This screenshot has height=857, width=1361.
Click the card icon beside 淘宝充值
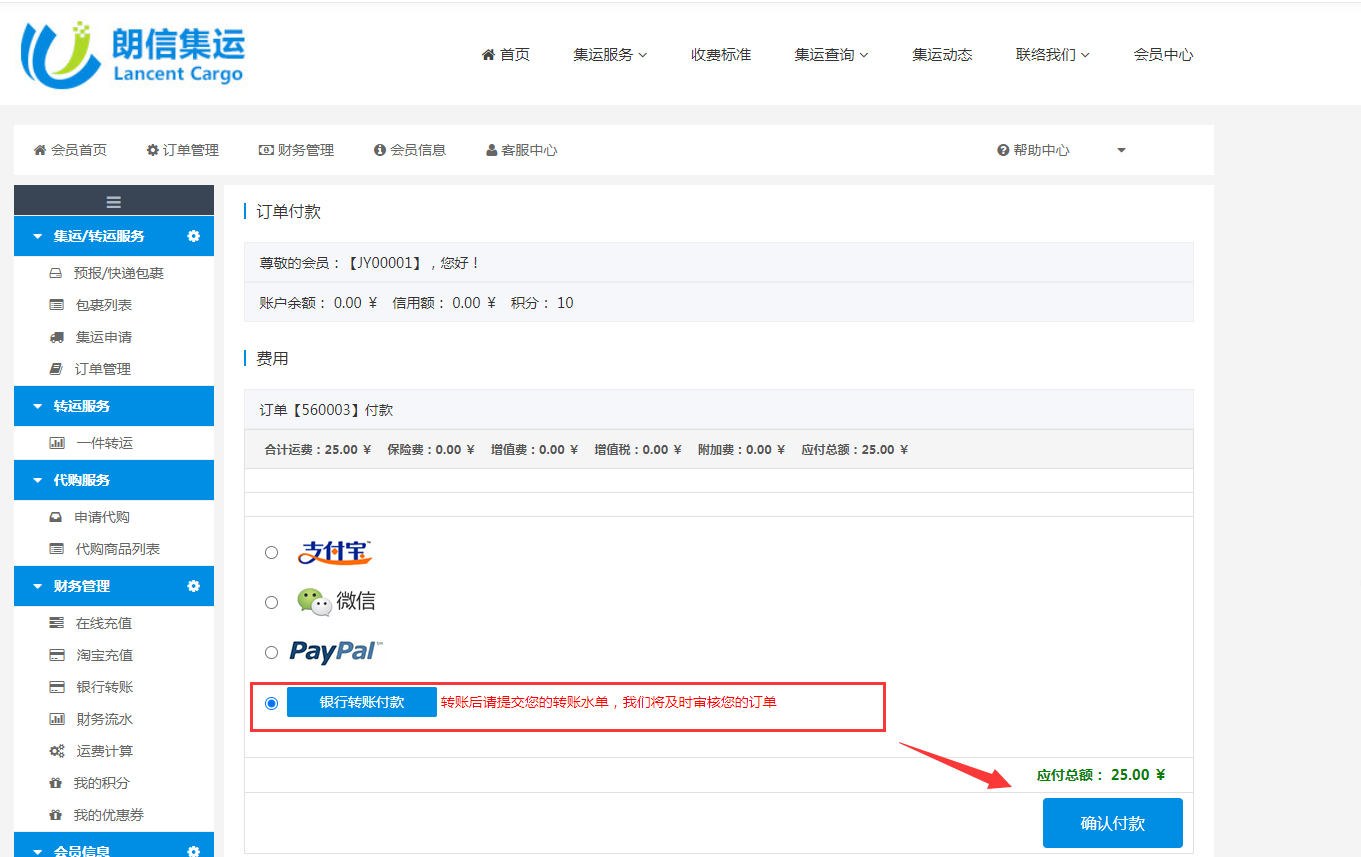click(56, 655)
